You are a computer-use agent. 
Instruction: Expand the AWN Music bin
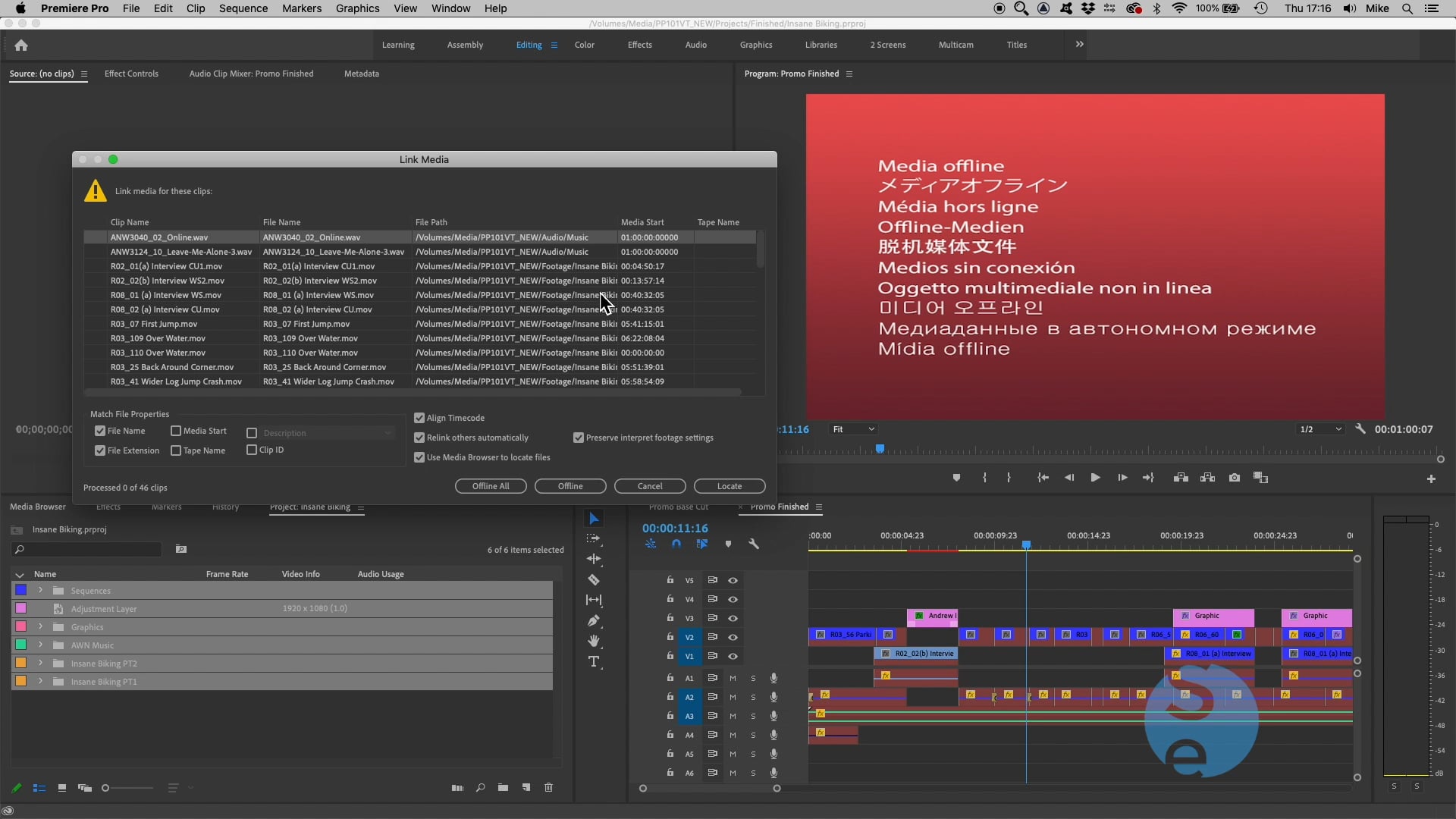(41, 645)
